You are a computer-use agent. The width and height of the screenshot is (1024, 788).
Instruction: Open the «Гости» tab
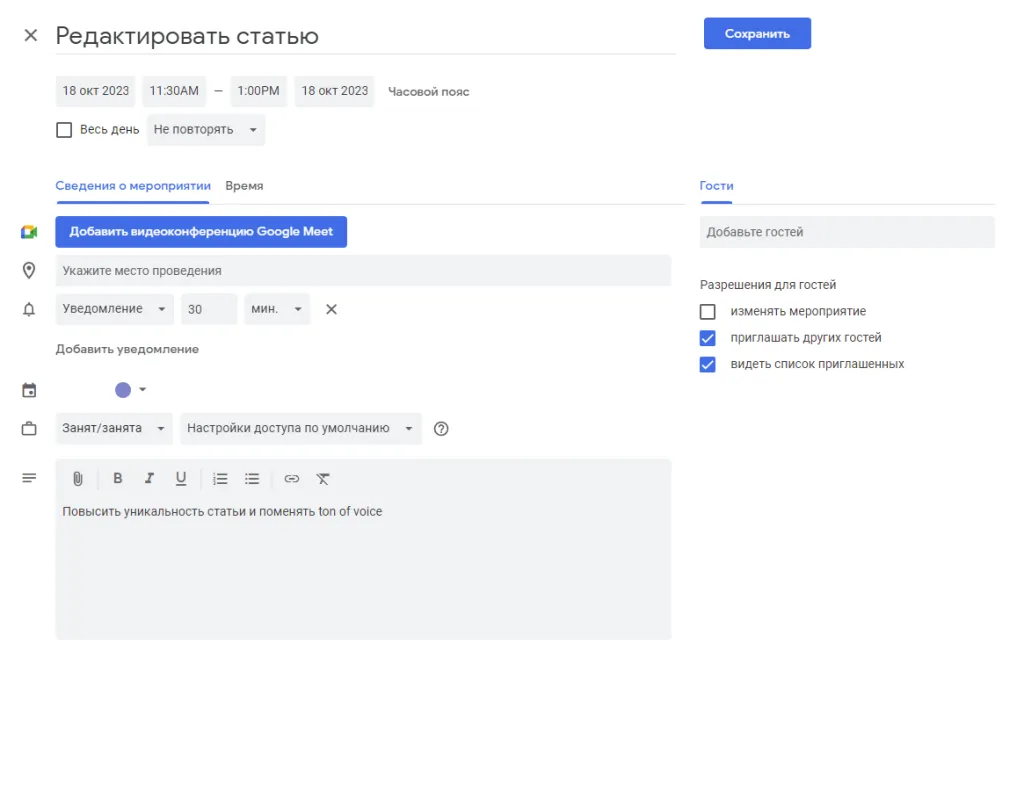point(716,186)
